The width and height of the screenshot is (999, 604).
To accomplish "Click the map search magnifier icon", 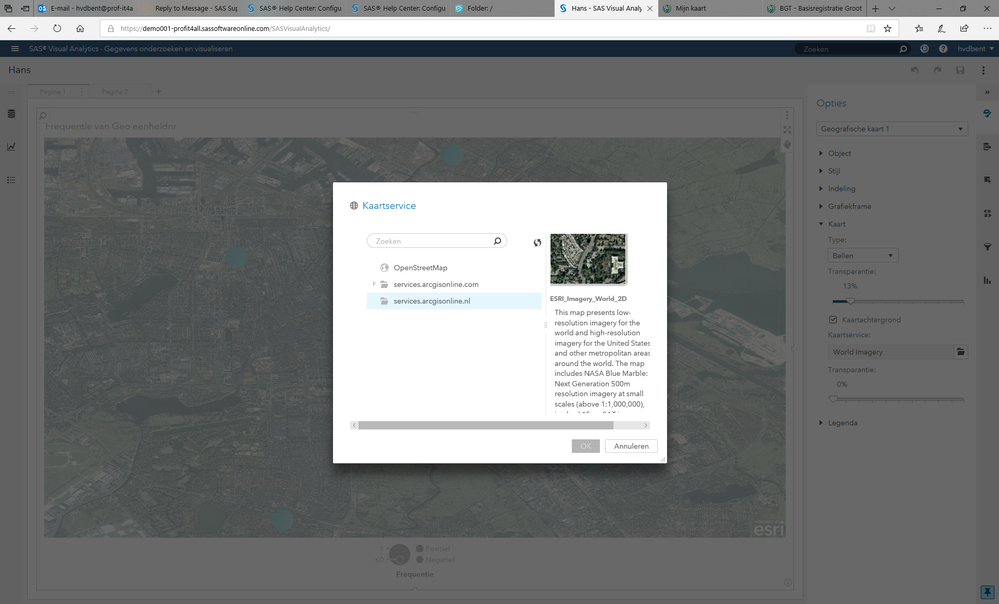I will 43,115.
